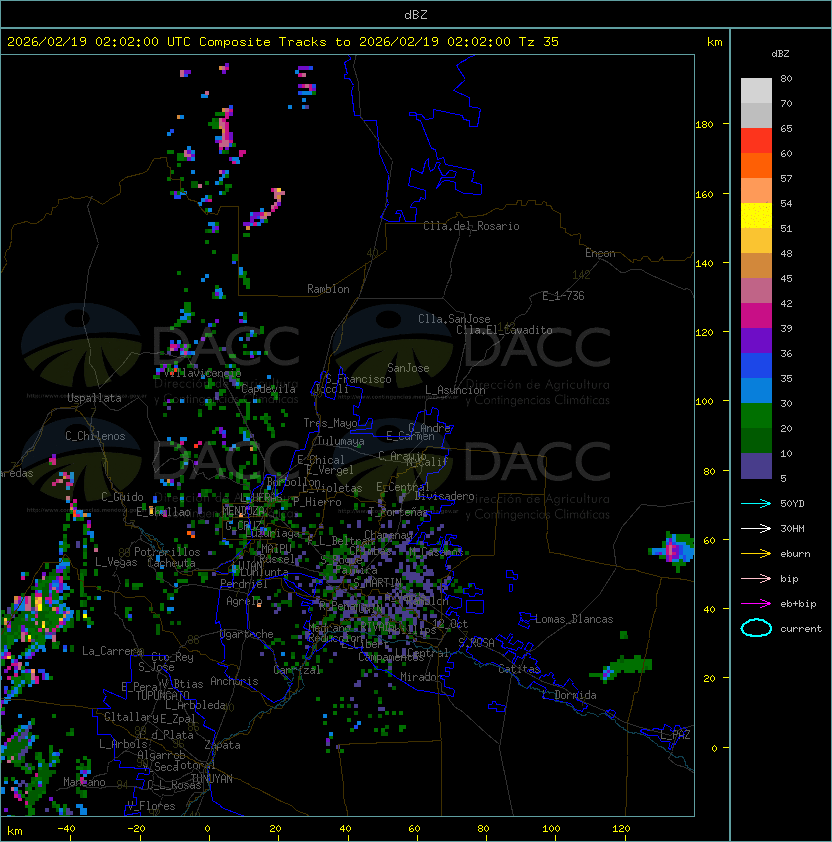Click the dBZ title at top
The width and height of the screenshot is (832, 842).
416,15
